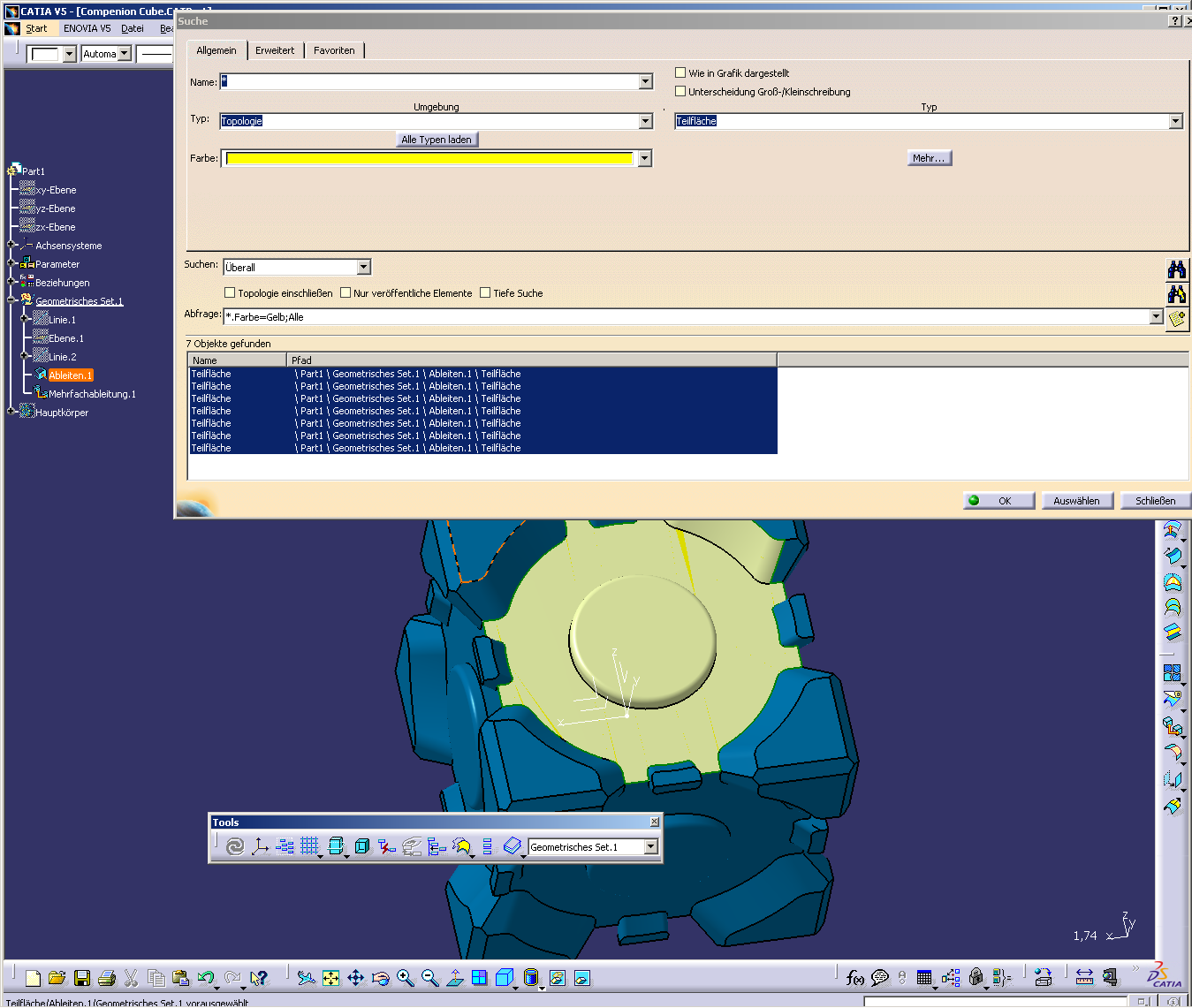Close the Tools floating toolbar

click(x=654, y=822)
